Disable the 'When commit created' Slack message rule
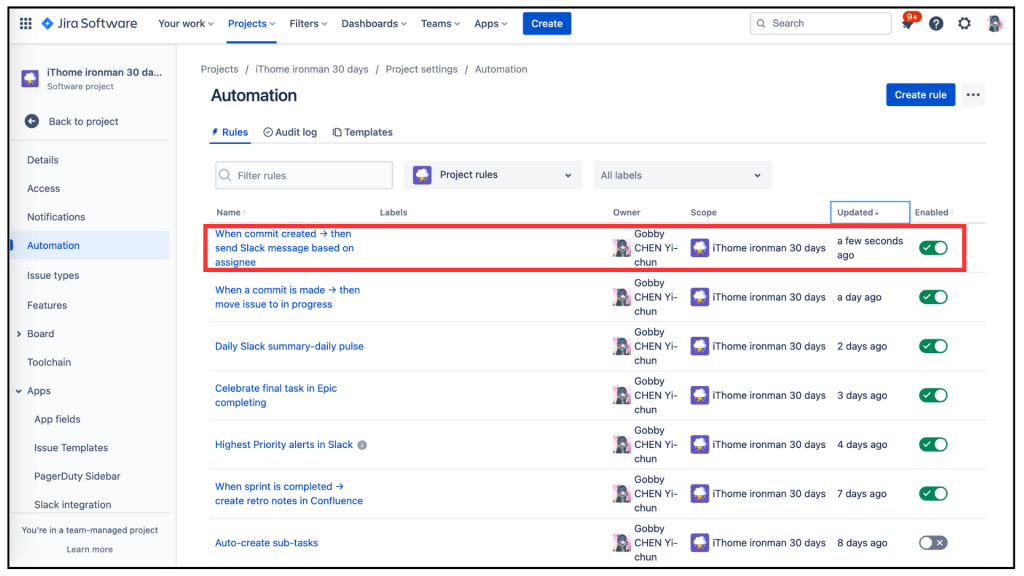This screenshot has height=576, width=1024. (x=933, y=248)
